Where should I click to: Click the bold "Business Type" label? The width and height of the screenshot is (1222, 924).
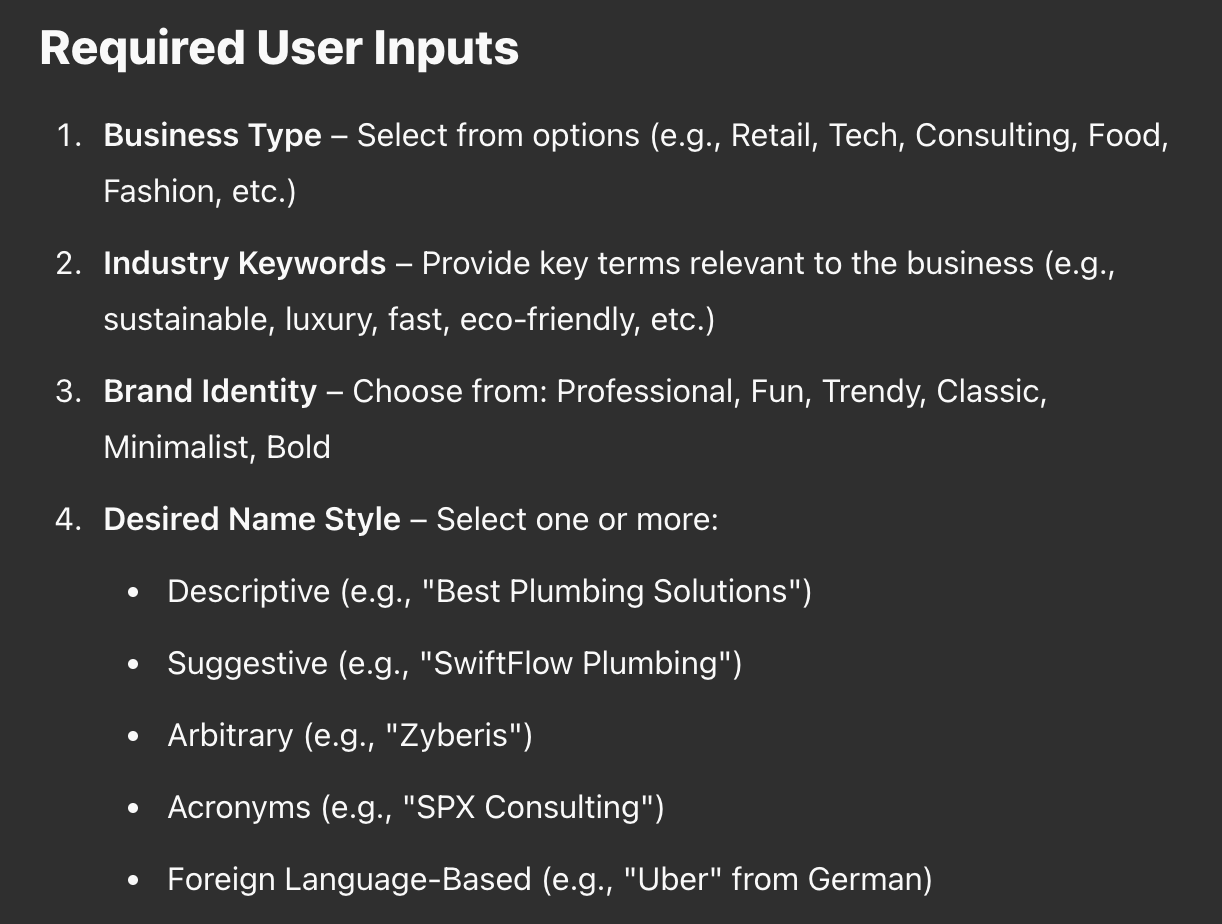coord(212,135)
